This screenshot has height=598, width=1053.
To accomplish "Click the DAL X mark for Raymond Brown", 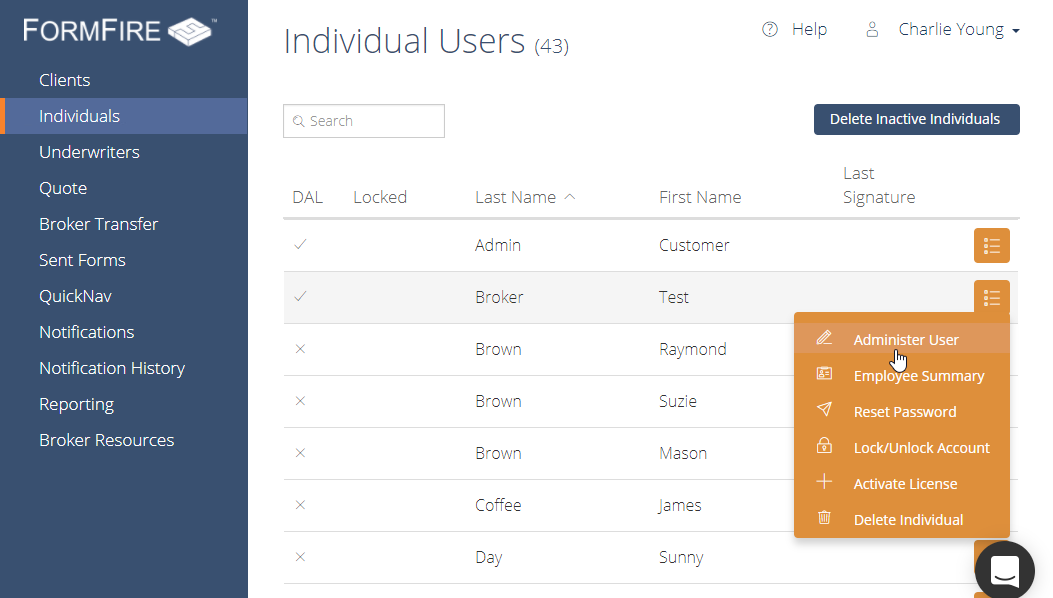I will (300, 349).
